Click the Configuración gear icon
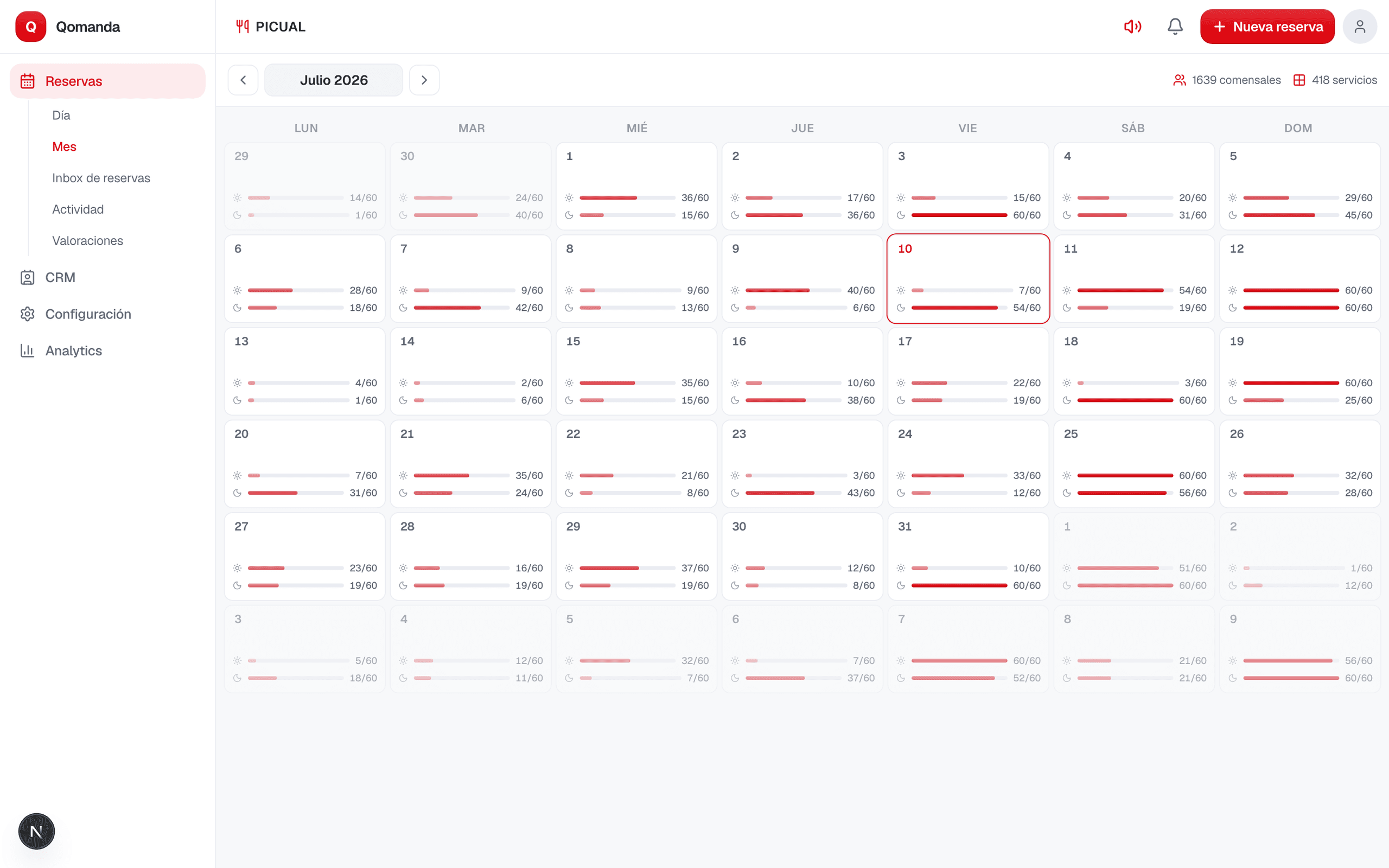Screen dimensions: 1389x868 (x=28, y=314)
